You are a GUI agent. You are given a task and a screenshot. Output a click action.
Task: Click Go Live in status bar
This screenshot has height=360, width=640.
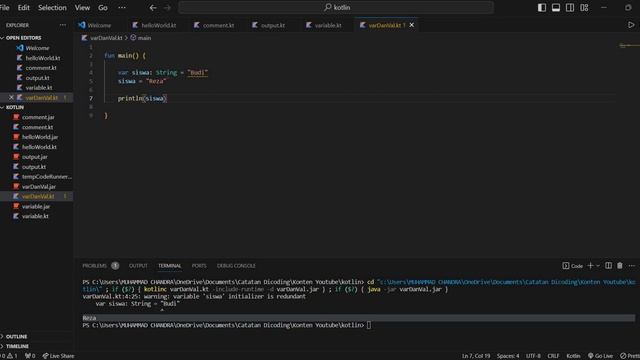600,356
